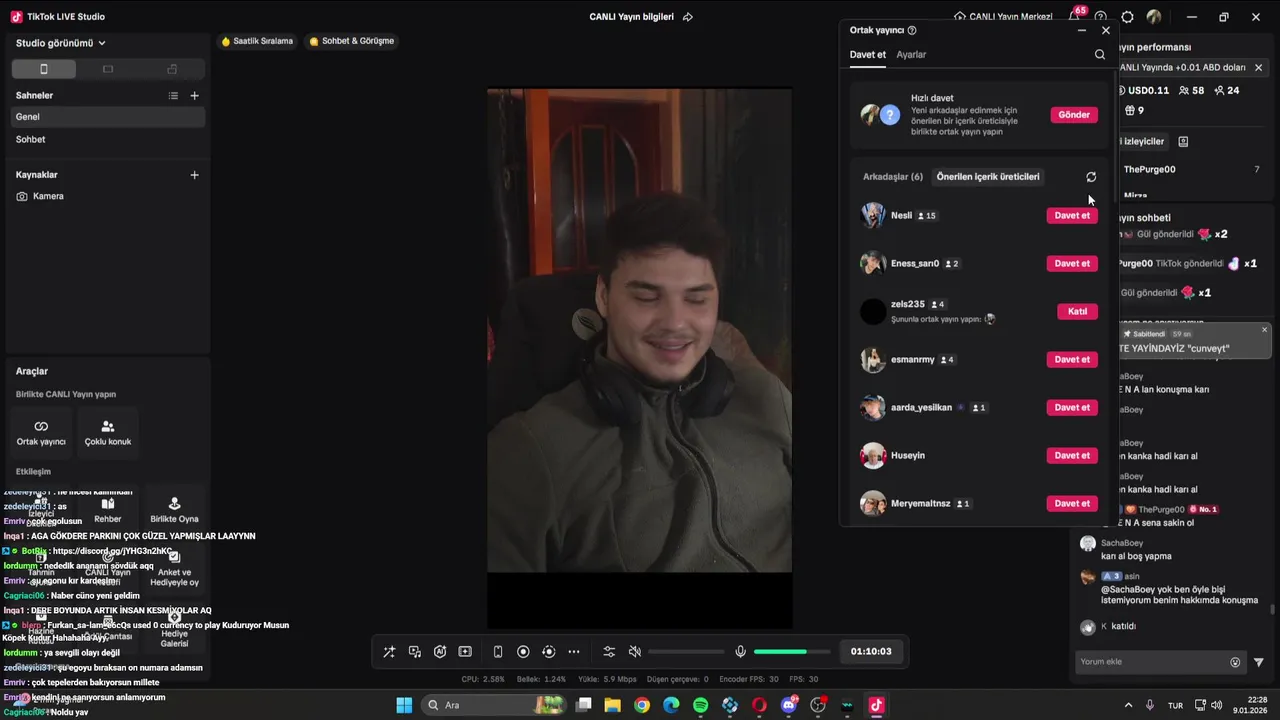The image size is (1280, 720).
Task: Invite Eness_sarı0 with Davet et
Action: (x=1072, y=264)
